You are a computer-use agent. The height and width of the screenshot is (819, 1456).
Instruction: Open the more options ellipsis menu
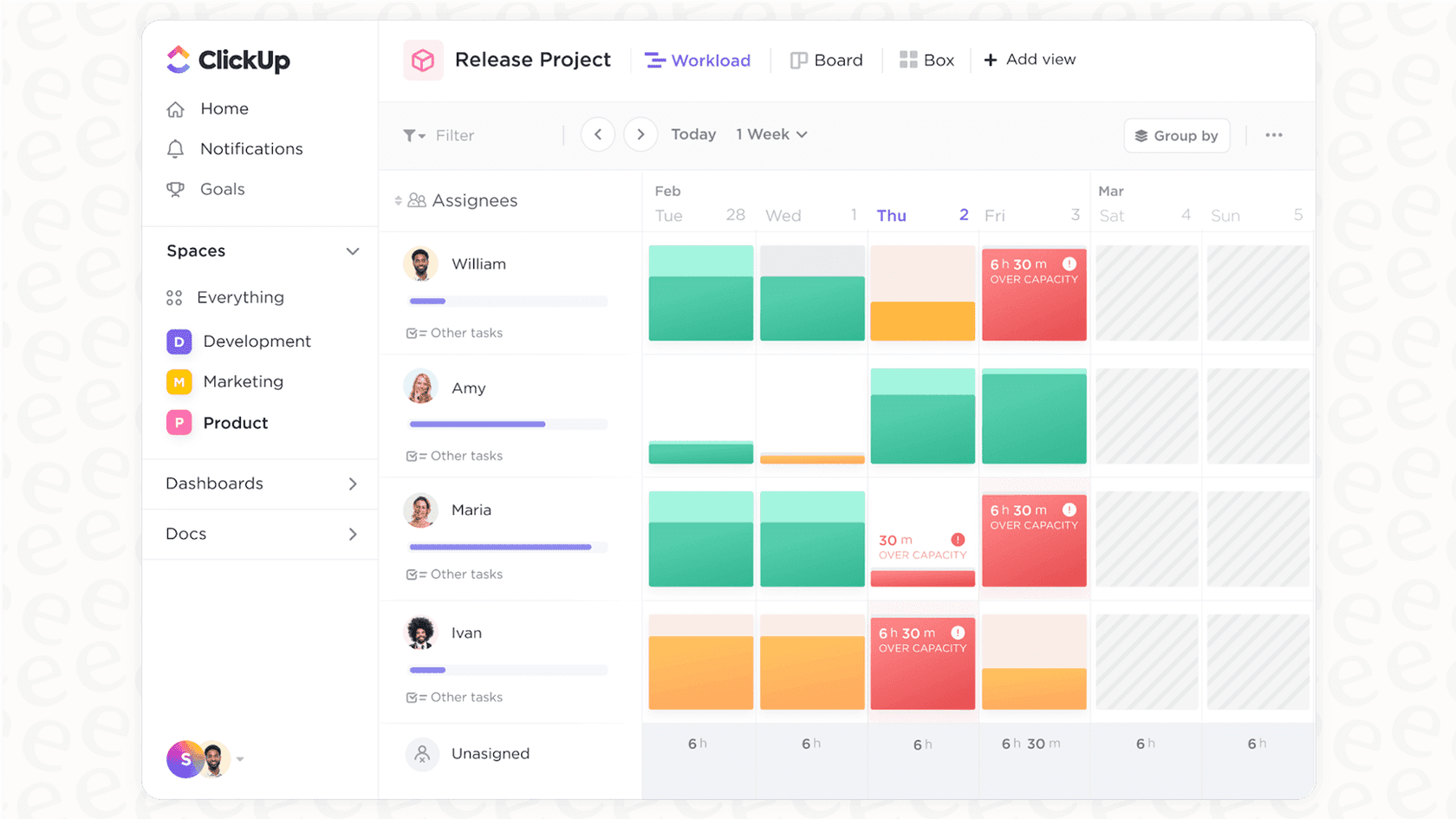[x=1273, y=135]
